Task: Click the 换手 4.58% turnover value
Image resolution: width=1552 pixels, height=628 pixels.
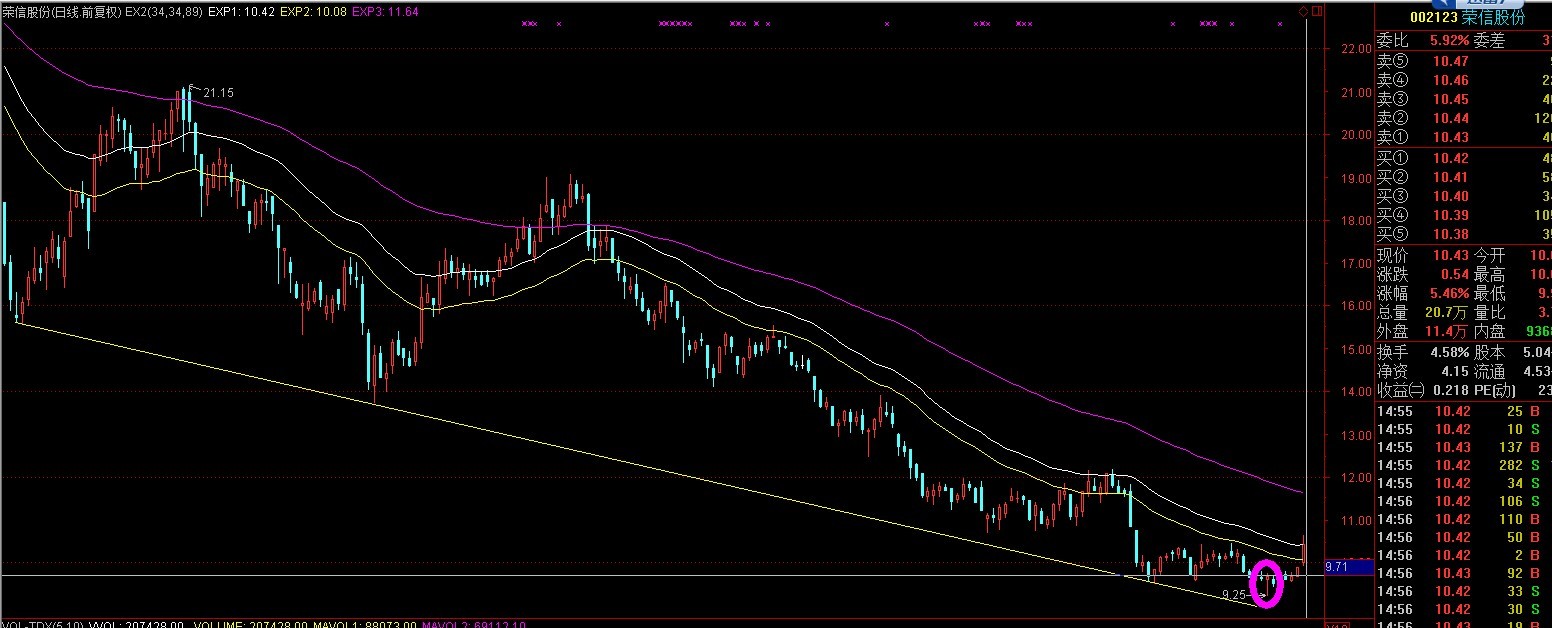Action: (1448, 353)
